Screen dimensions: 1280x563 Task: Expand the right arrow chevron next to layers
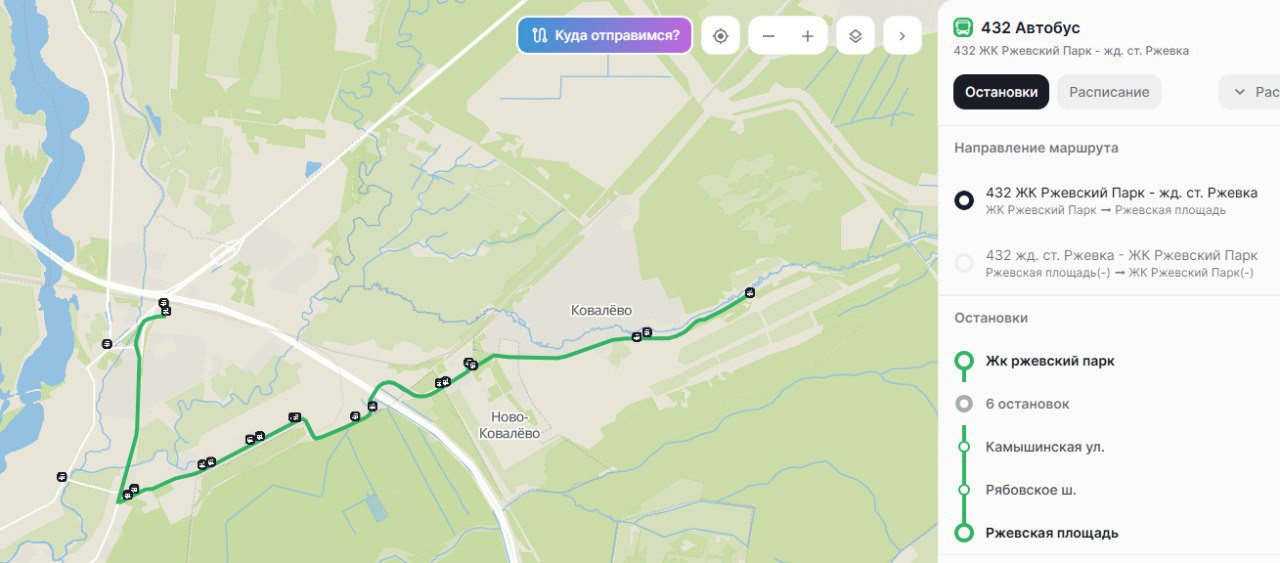[x=902, y=36]
